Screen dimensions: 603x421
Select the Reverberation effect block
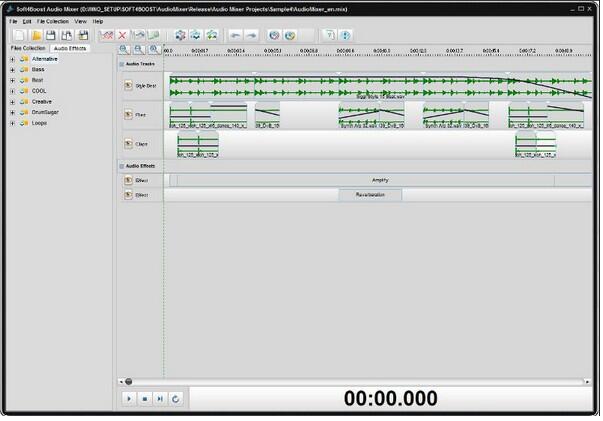(370, 195)
